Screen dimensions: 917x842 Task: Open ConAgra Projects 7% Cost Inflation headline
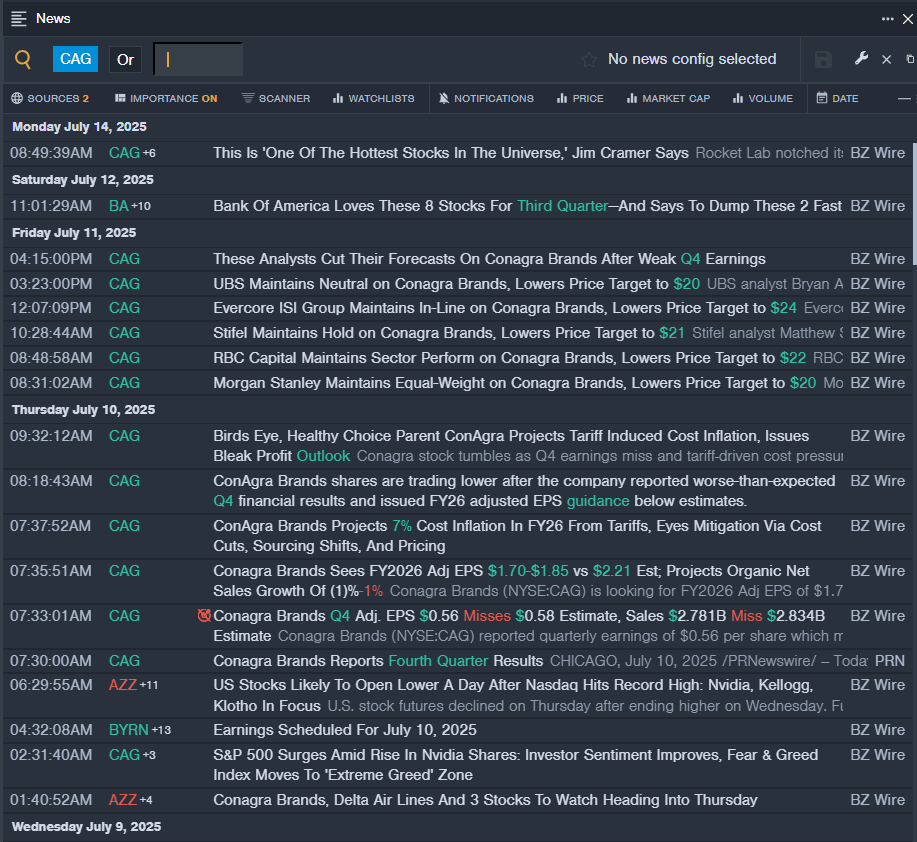[x=517, y=536]
